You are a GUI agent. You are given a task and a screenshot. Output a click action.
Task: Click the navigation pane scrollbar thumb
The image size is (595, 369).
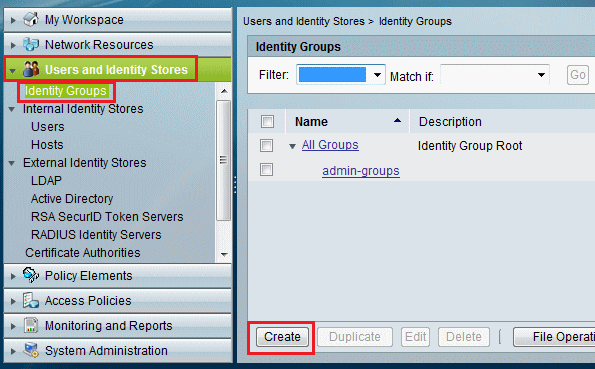pyautogui.click(x=224, y=160)
